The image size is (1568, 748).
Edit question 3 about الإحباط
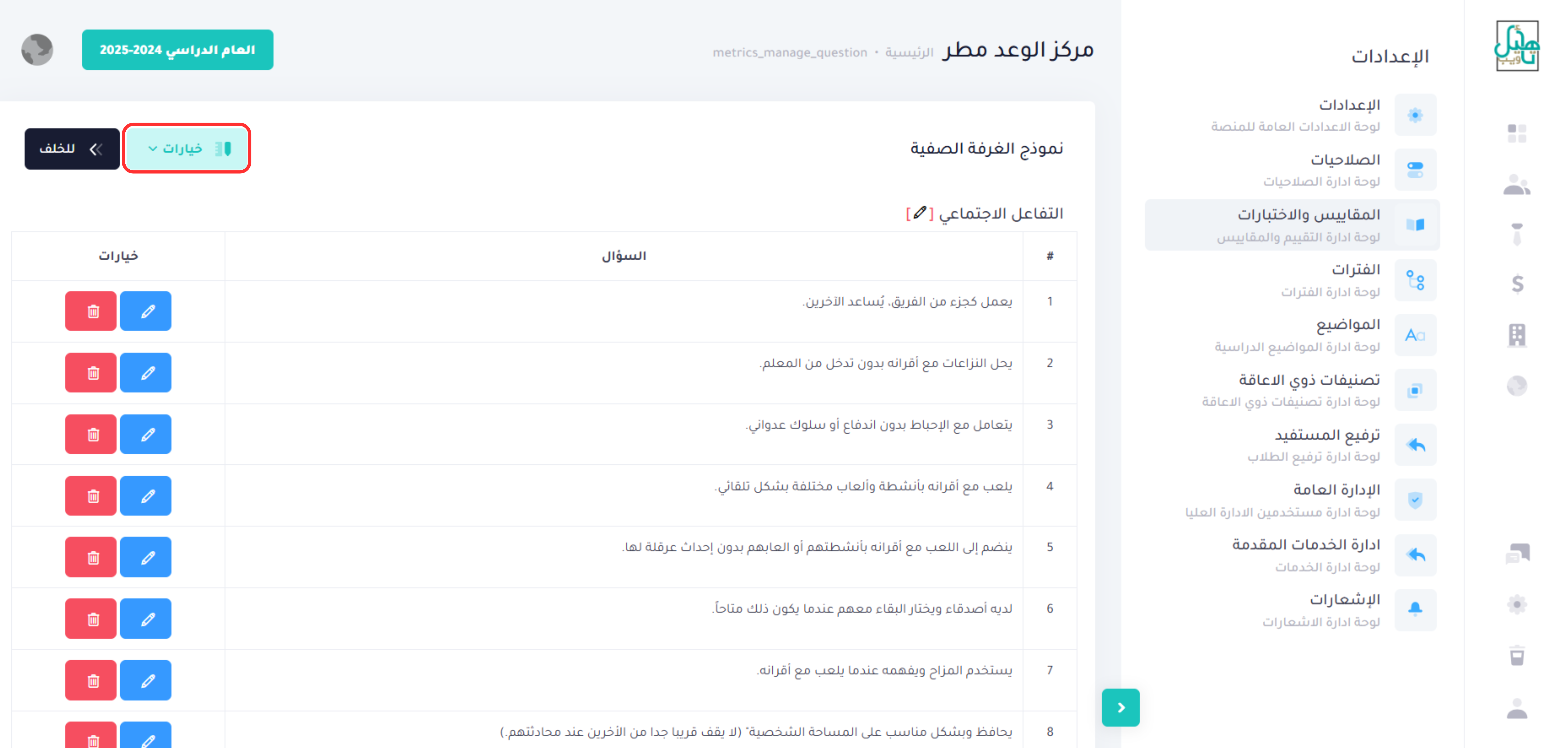point(146,434)
